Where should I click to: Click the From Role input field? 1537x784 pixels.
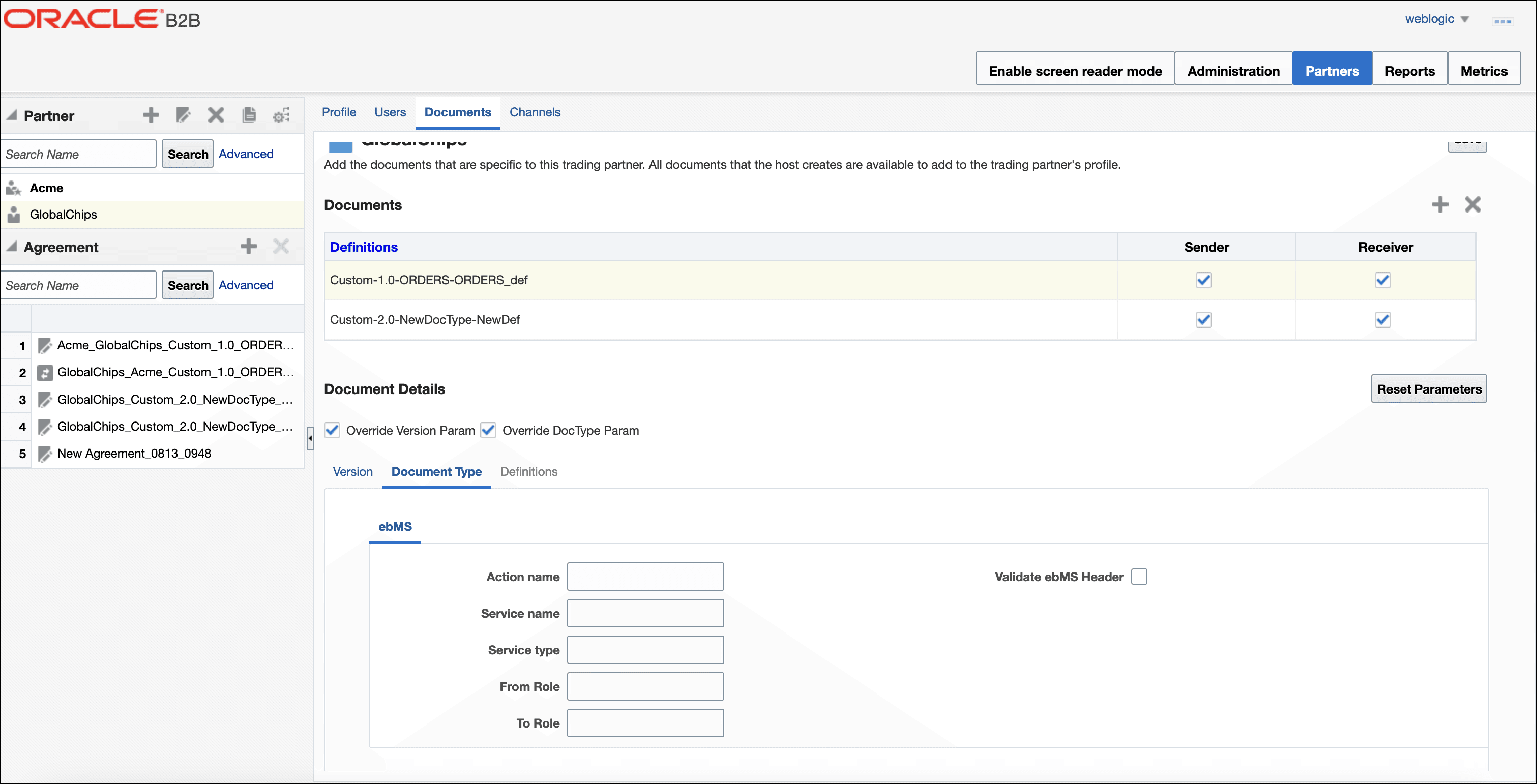point(645,686)
